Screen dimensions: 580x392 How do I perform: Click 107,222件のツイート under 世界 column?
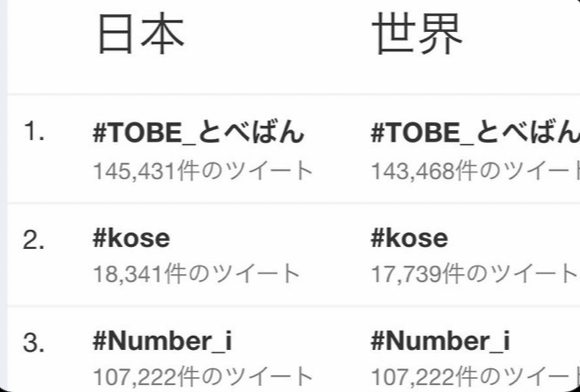tap(475, 377)
